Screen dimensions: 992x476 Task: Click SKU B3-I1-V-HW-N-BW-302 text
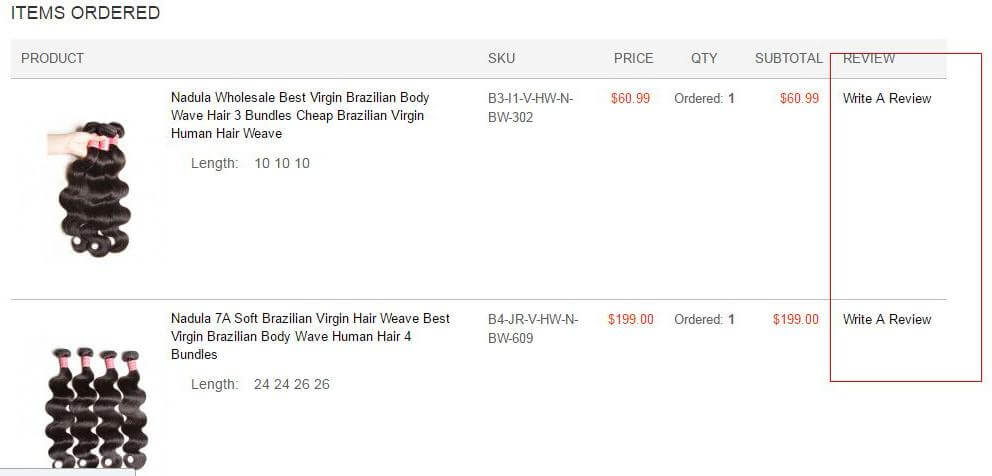click(x=530, y=108)
